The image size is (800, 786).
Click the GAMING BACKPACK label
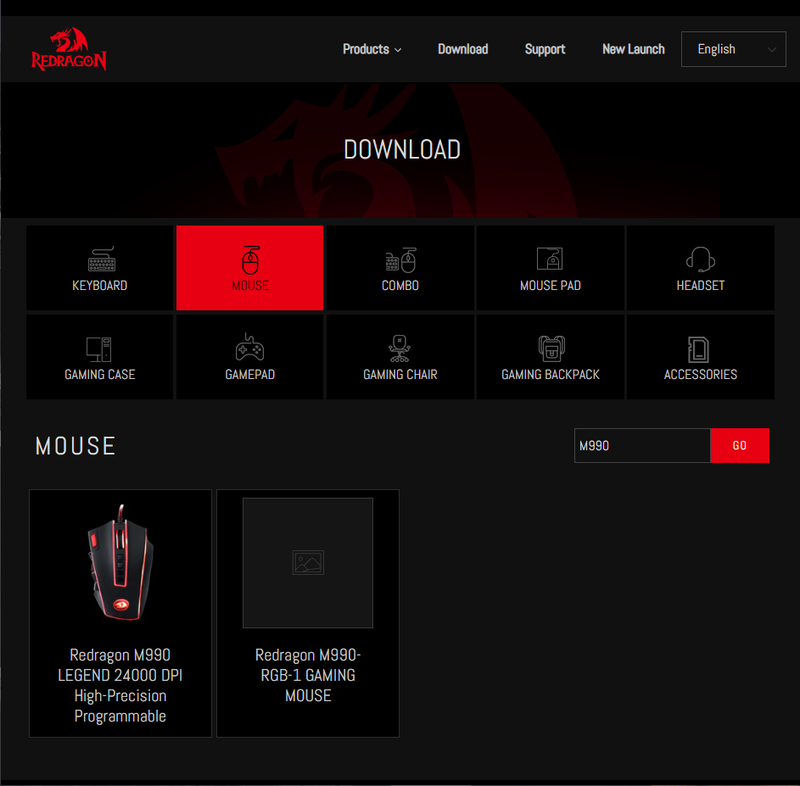pos(551,374)
